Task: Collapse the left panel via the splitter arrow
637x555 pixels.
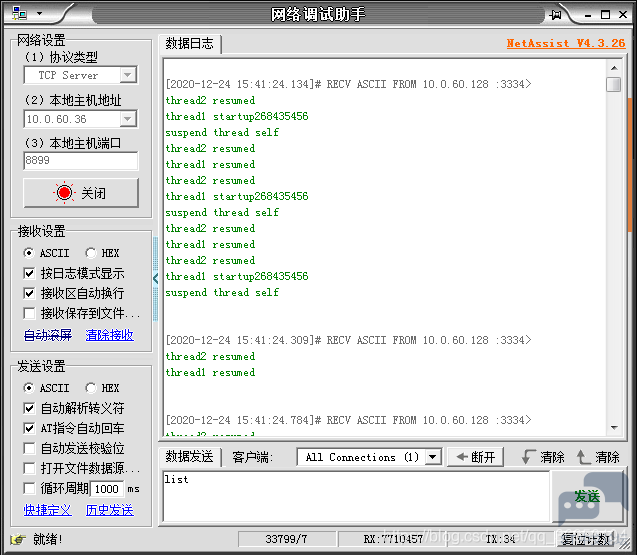Action: point(156,279)
